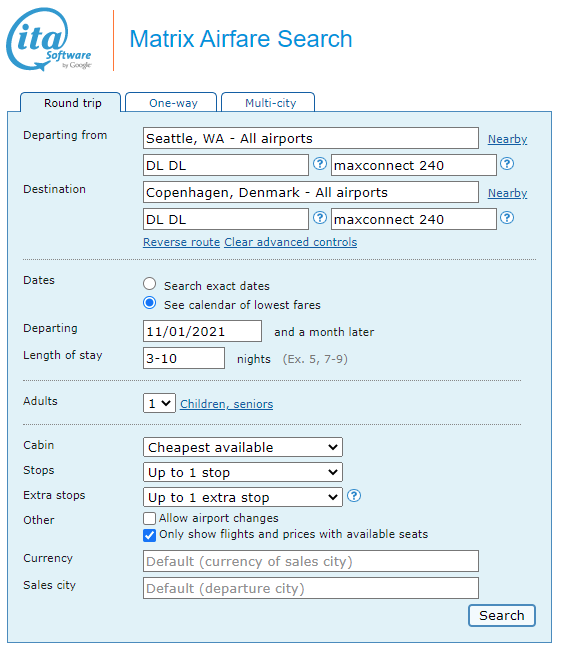Switch to the Multi-city tab
This screenshot has height=652, width=568.
point(268,102)
